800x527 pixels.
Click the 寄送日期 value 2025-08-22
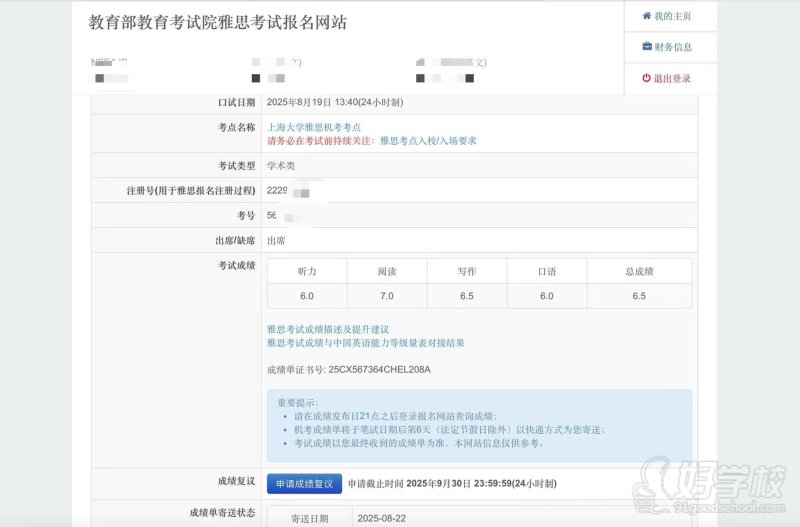point(382,518)
